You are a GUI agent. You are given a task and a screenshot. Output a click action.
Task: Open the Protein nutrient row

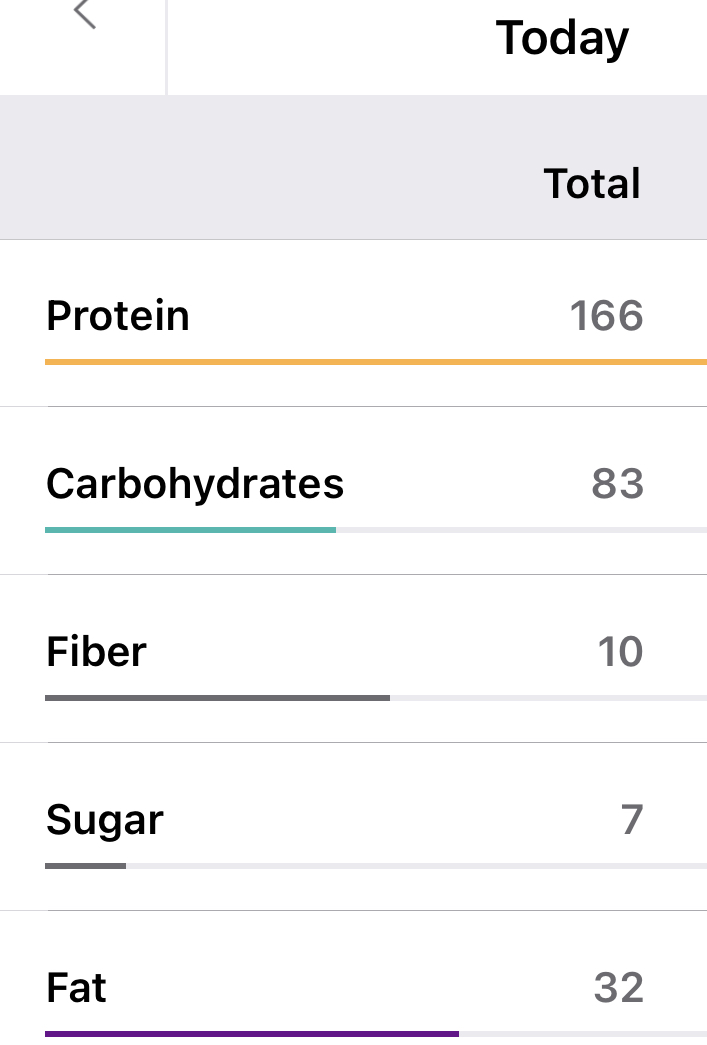[x=118, y=316]
